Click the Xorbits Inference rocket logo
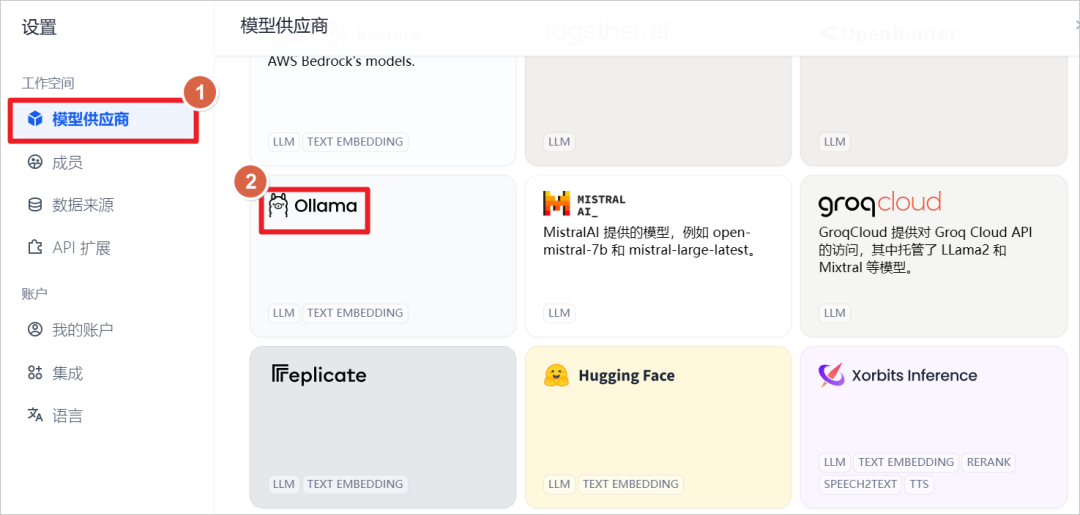 click(x=831, y=375)
